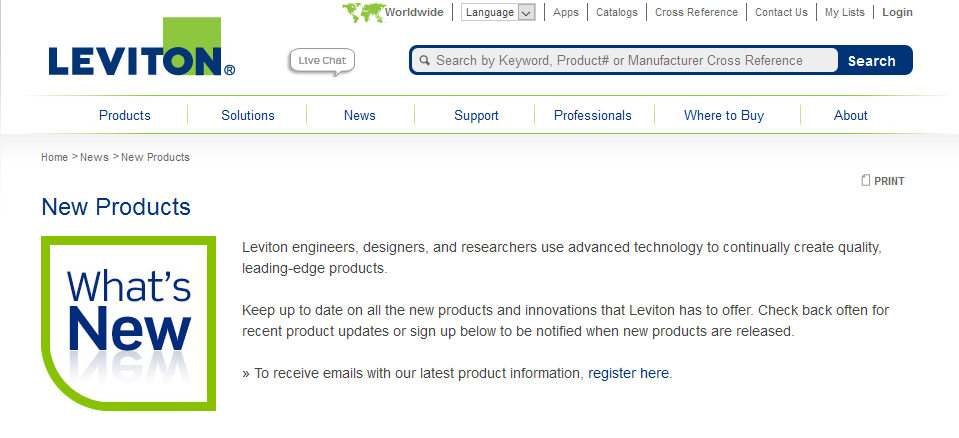The image size is (959, 438).
Task: Go to Where to Buy
Action: 724,115
